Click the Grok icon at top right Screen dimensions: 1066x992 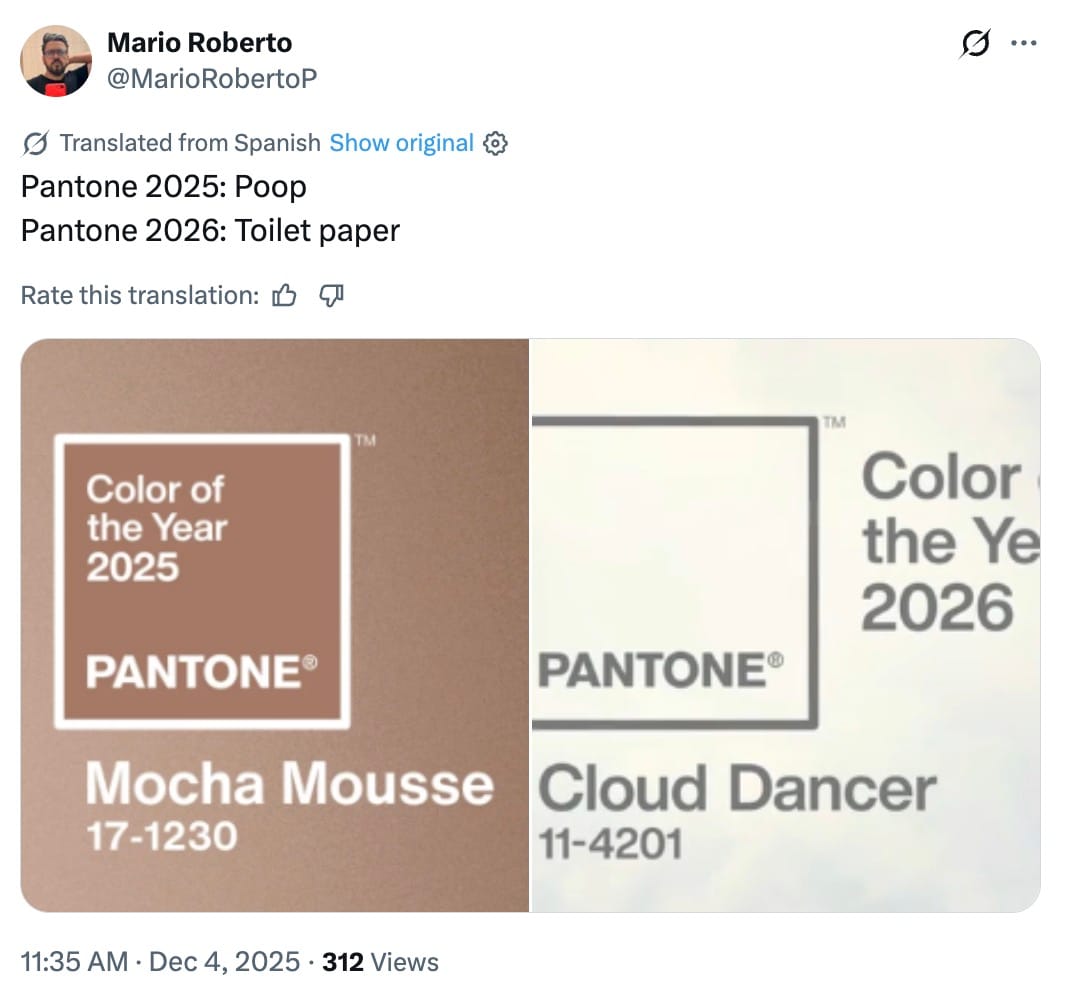[975, 44]
